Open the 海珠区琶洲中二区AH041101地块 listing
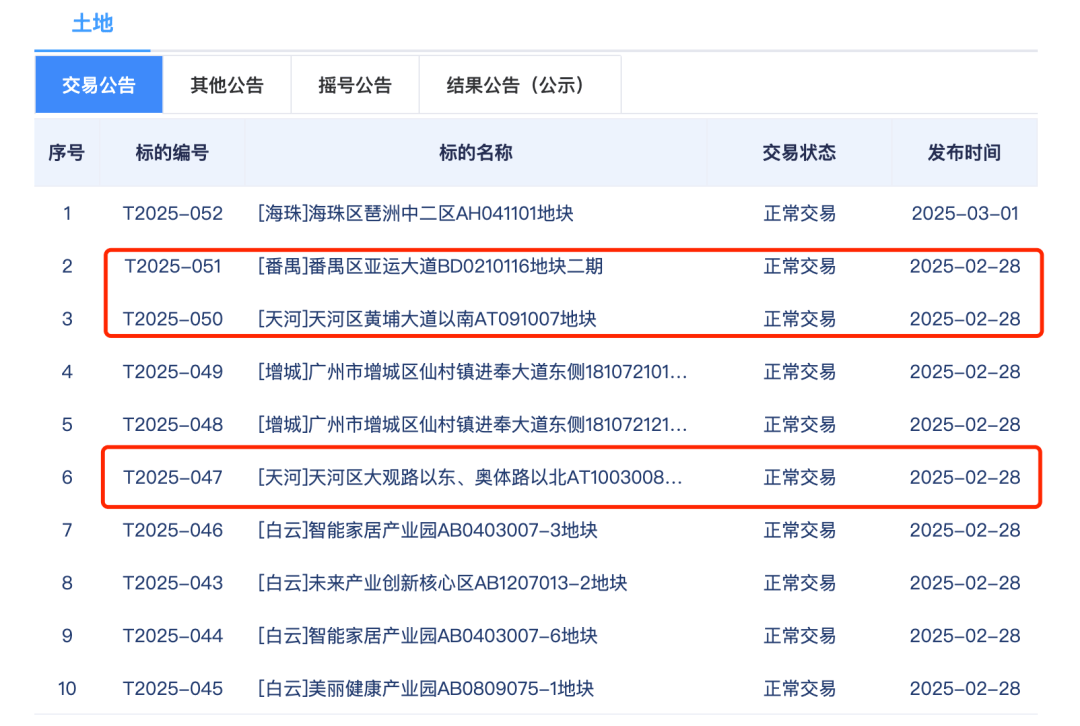 coord(415,213)
